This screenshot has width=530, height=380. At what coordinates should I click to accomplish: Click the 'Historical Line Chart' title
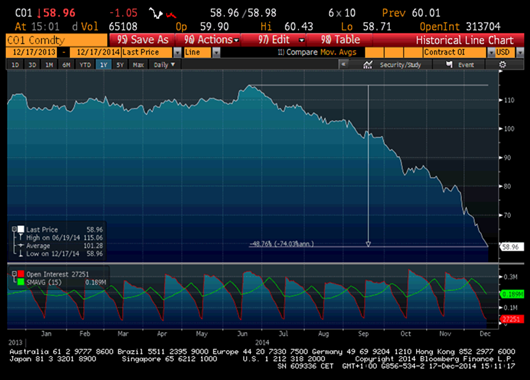pos(465,40)
